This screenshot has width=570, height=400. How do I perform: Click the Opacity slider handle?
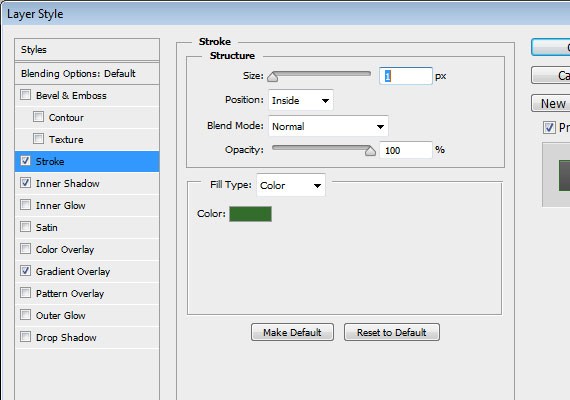click(370, 150)
